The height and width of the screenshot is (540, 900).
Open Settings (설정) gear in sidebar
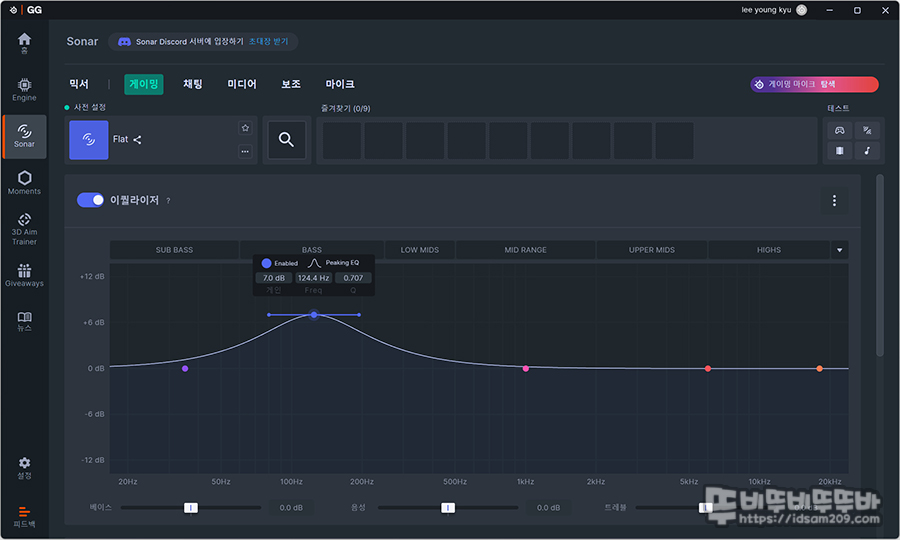(x=24, y=468)
